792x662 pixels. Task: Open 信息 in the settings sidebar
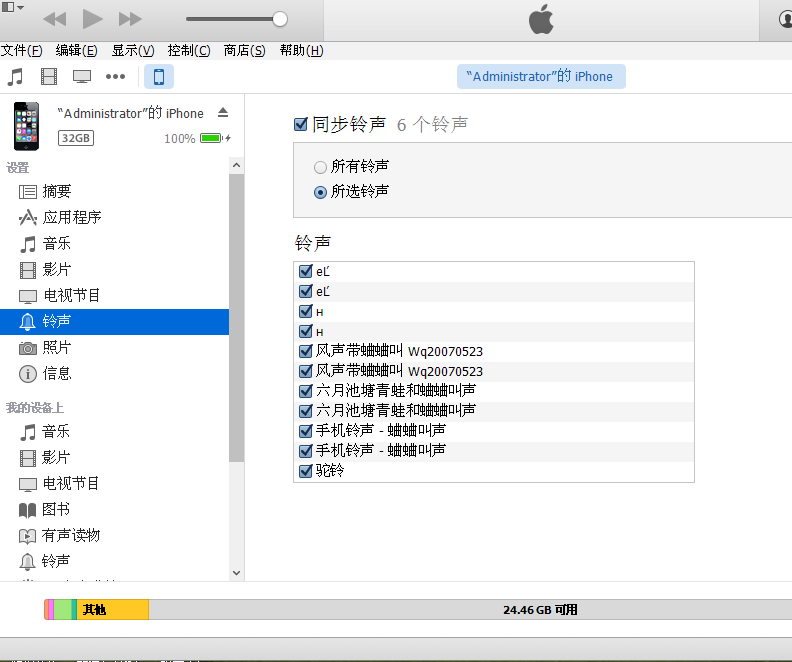[x=114, y=374]
